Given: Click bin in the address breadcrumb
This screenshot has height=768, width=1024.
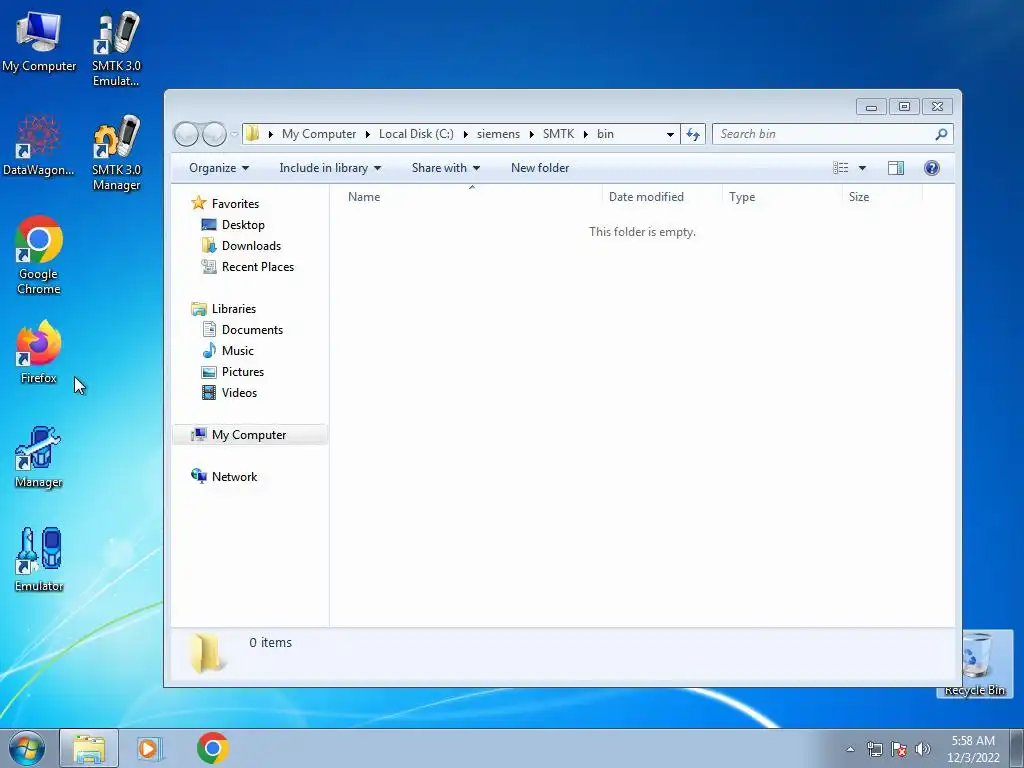Looking at the screenshot, I should point(605,134).
